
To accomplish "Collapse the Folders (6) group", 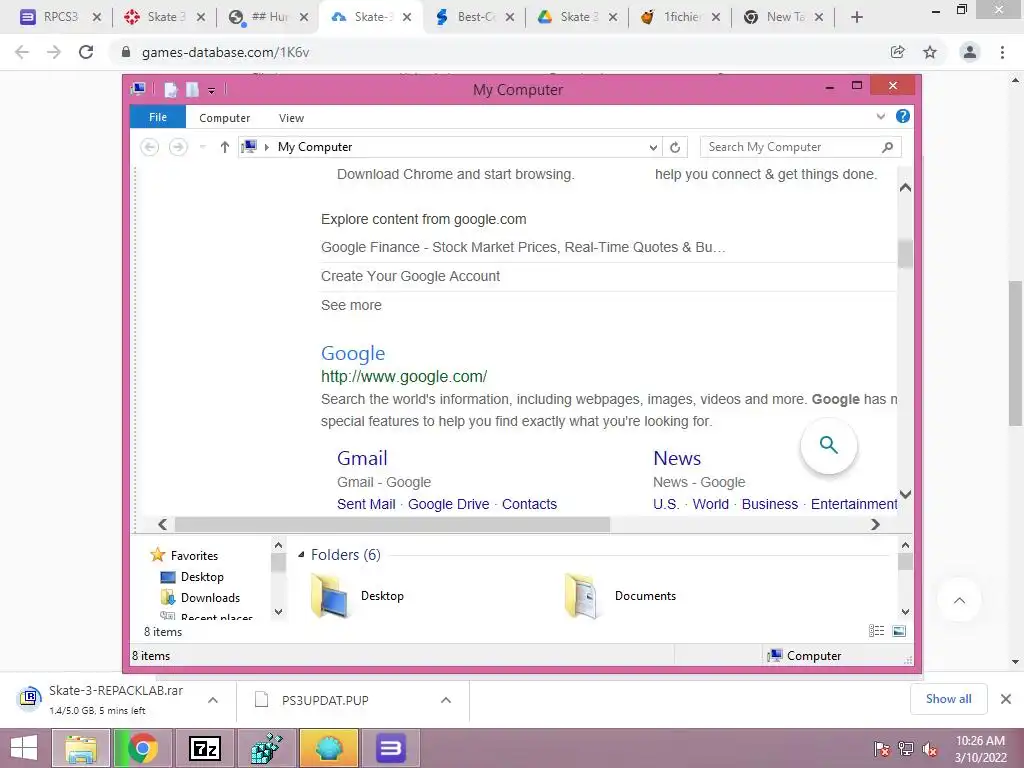I will (x=301, y=554).
